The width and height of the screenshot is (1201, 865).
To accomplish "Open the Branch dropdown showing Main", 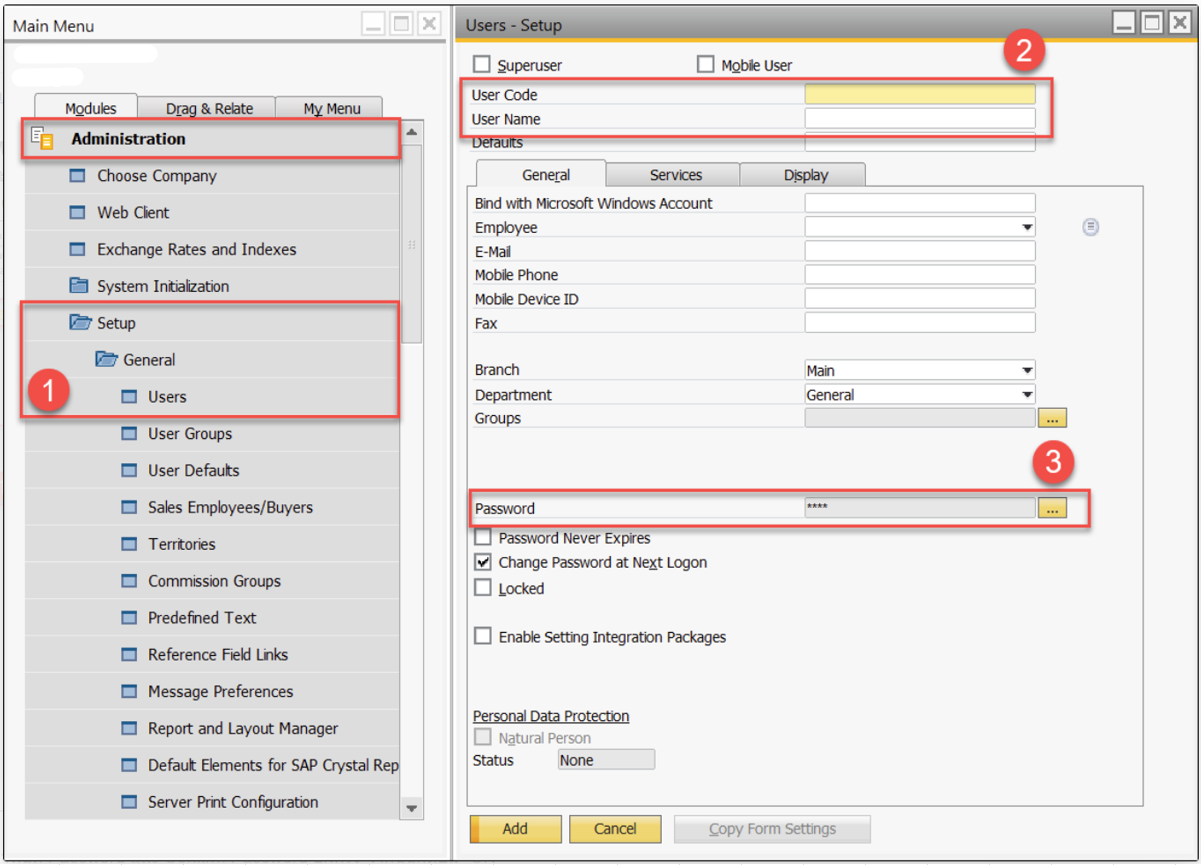I will point(1027,371).
